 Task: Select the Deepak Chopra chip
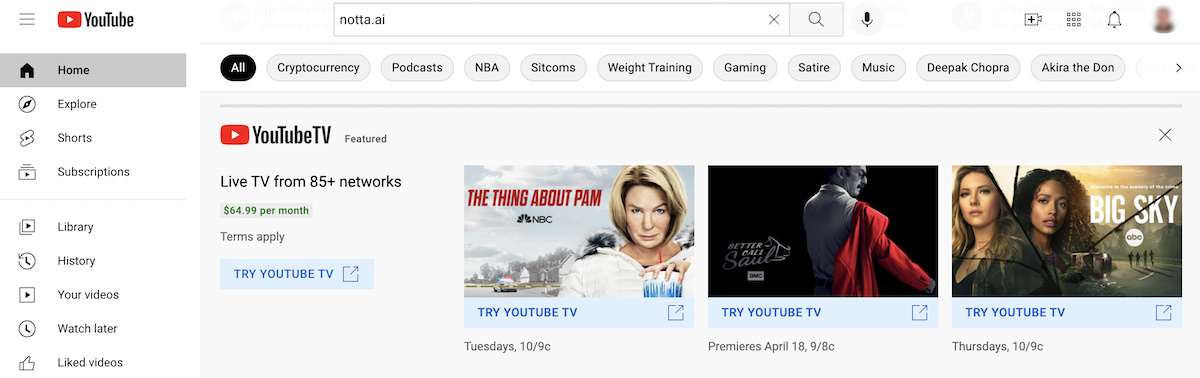point(969,68)
